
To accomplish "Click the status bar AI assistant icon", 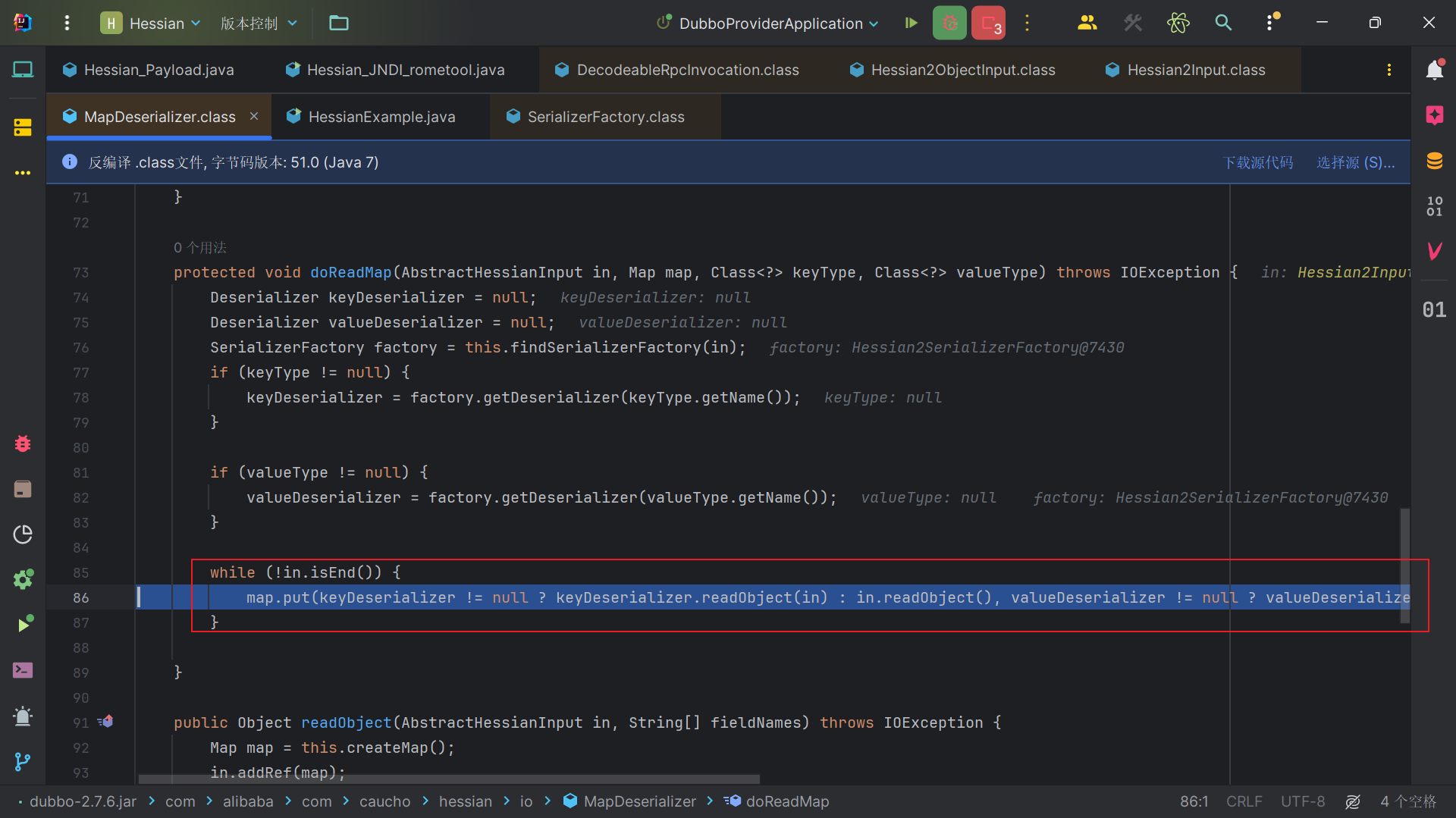I will [1353, 801].
